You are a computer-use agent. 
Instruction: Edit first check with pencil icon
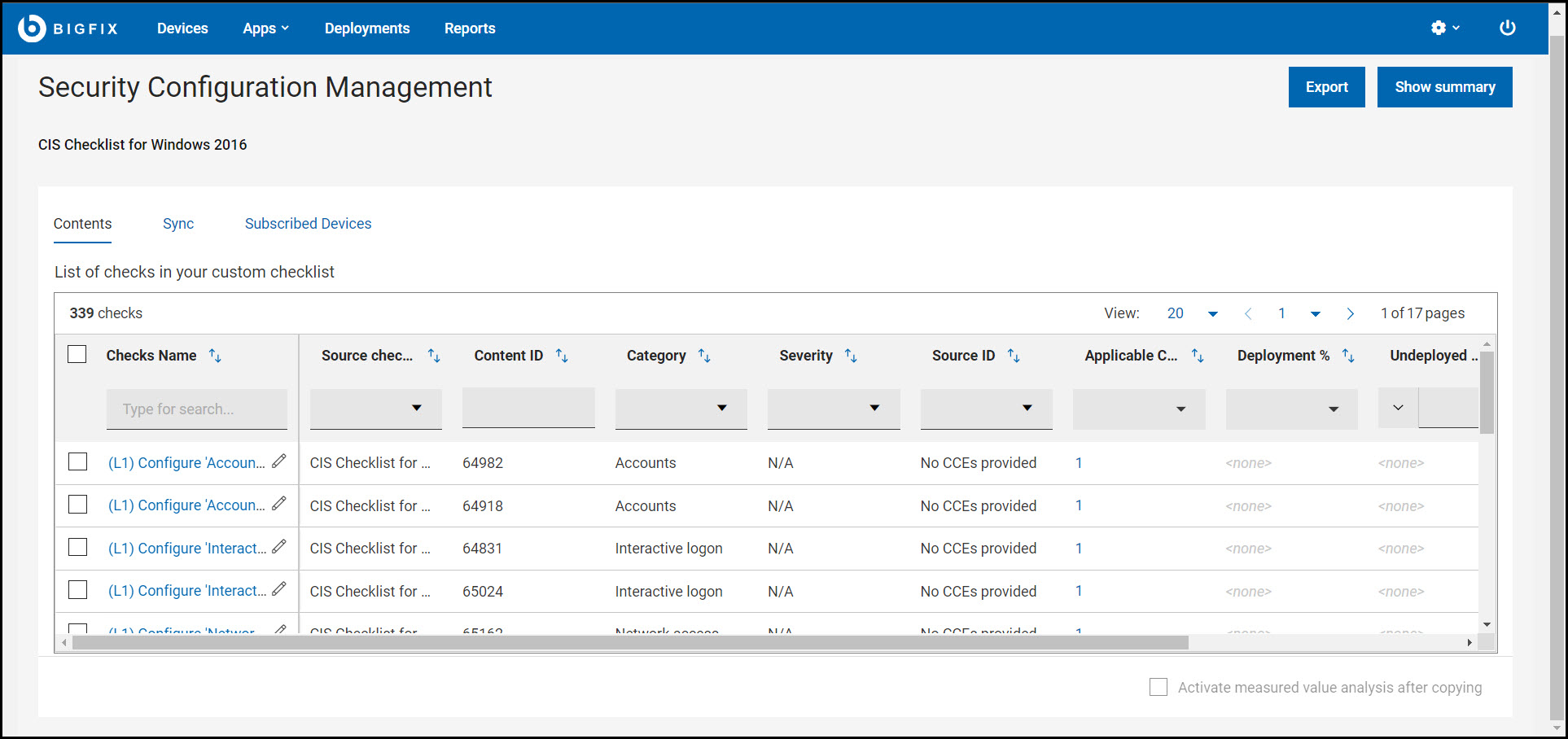tap(279, 461)
